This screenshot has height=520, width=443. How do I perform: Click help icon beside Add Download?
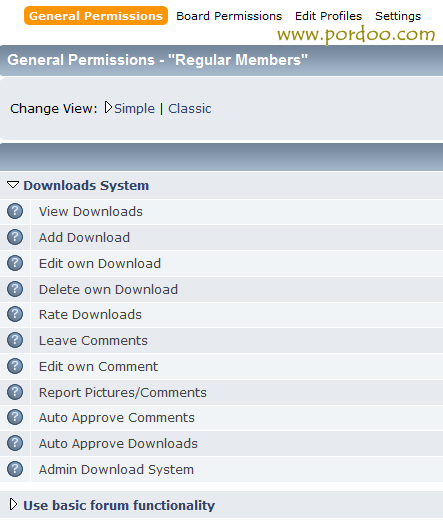(15, 237)
